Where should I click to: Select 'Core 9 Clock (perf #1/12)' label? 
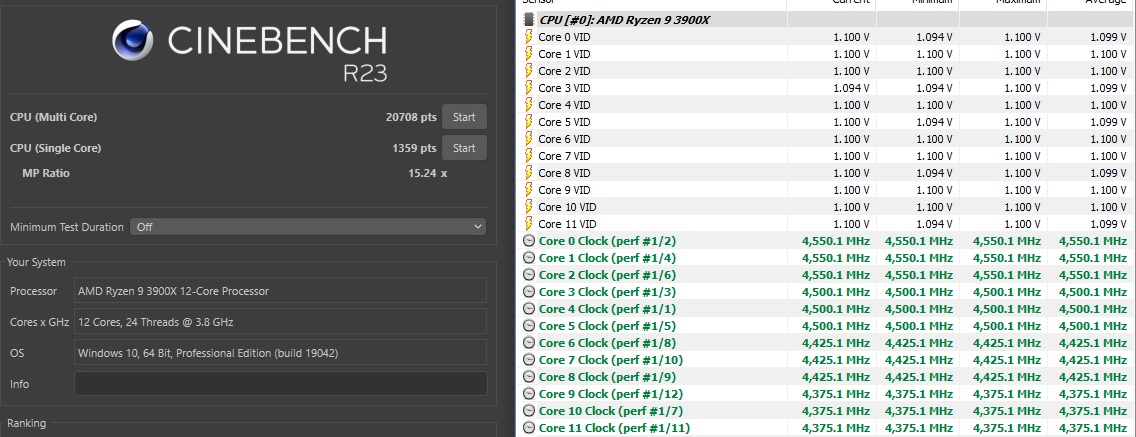[x=611, y=394]
